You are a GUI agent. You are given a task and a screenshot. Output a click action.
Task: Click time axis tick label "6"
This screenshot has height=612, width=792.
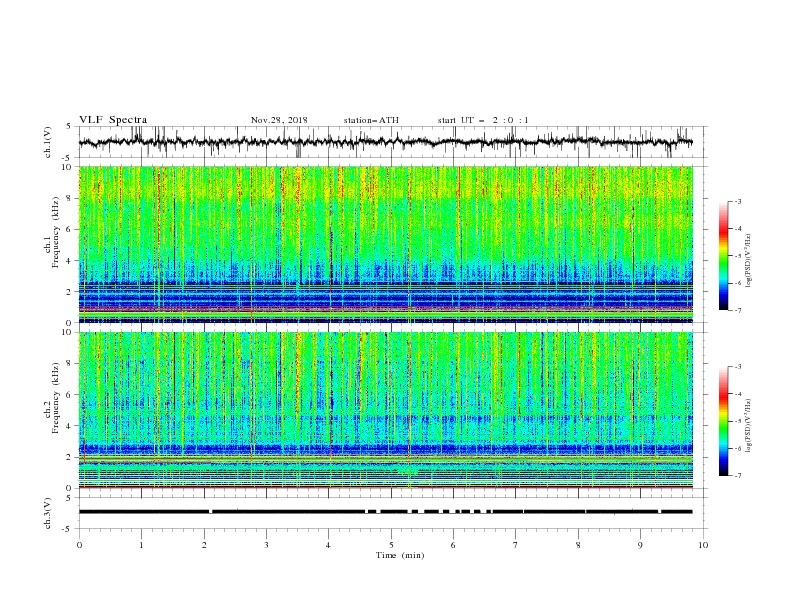coord(453,545)
